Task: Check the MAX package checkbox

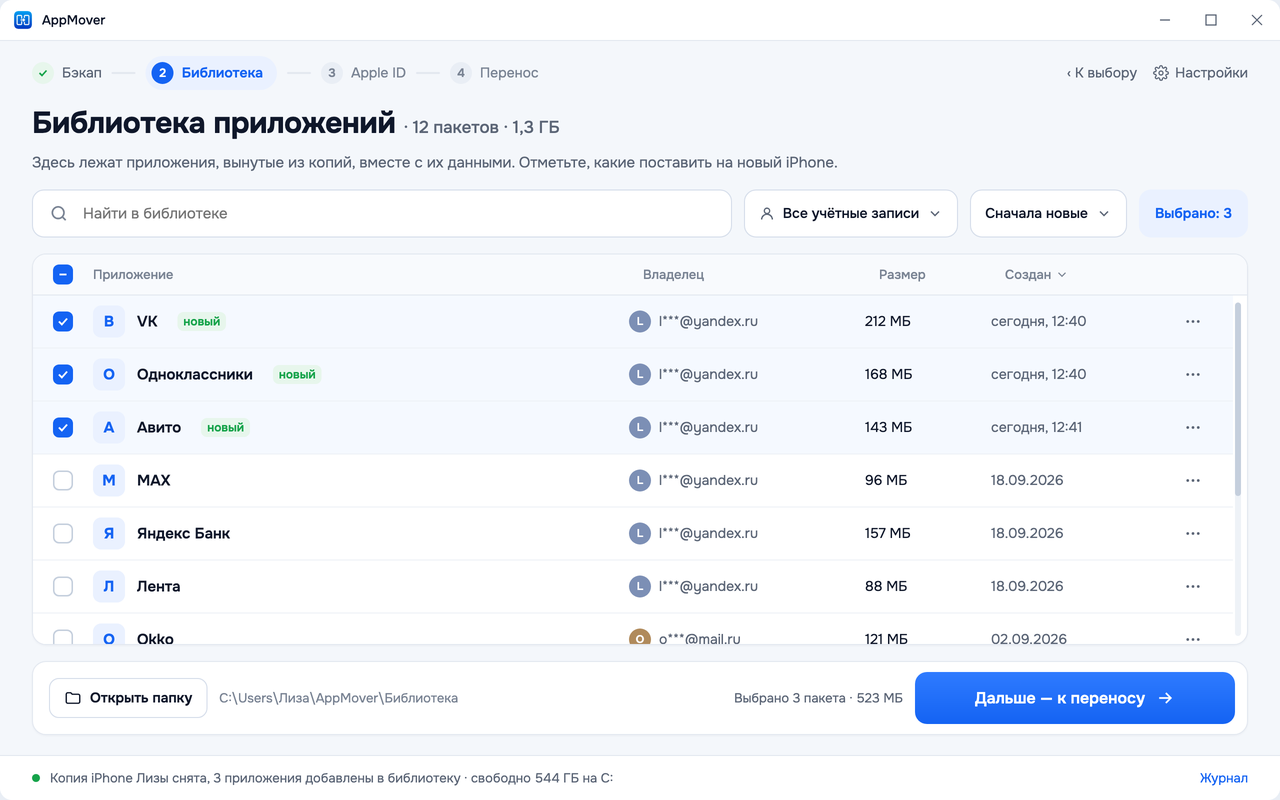Action: [x=63, y=481]
